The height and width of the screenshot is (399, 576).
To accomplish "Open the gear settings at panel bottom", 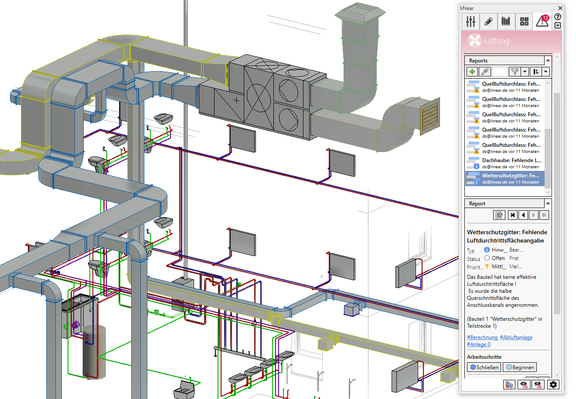I will [x=553, y=385].
